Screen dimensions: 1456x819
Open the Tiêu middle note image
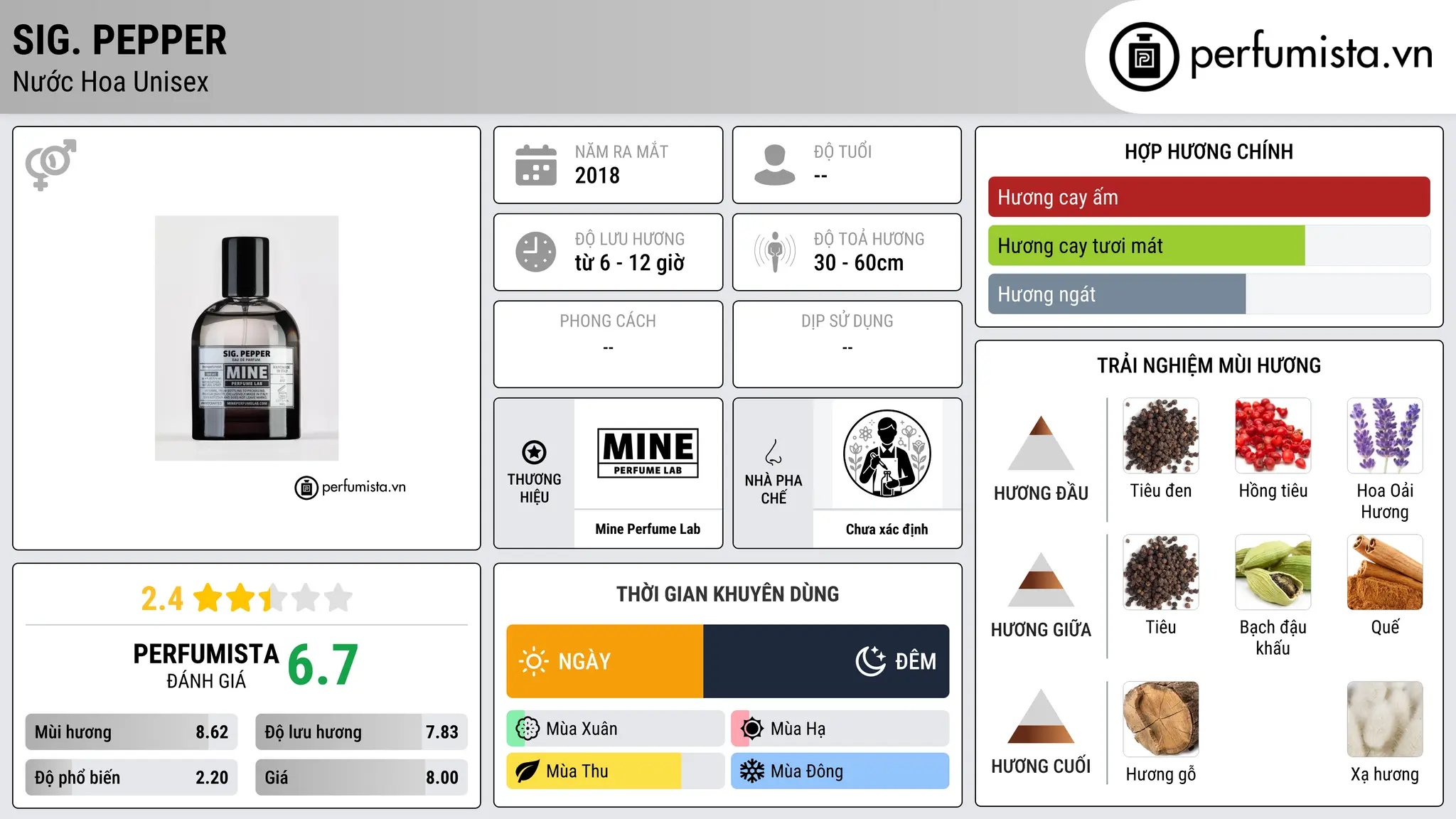pos(1161,572)
